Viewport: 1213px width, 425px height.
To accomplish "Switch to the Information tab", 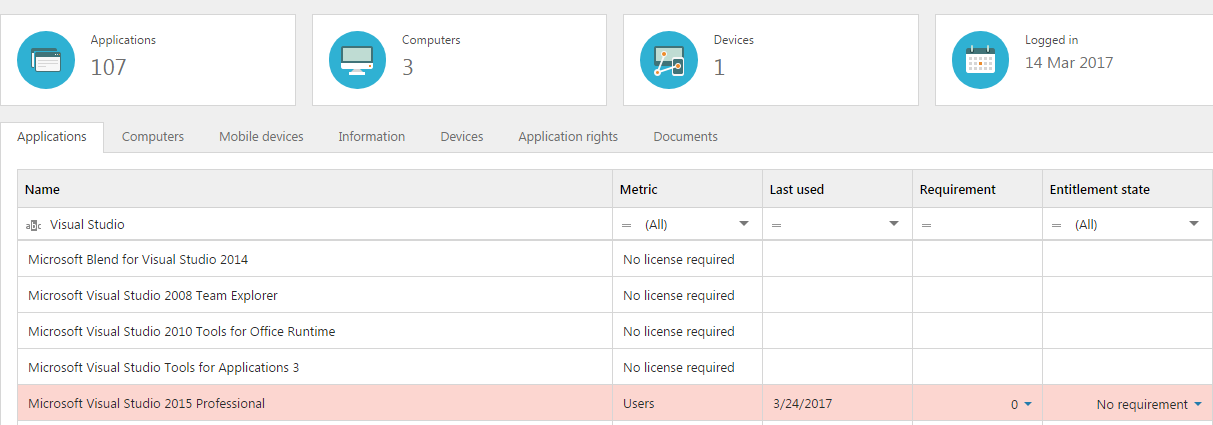I will (372, 137).
